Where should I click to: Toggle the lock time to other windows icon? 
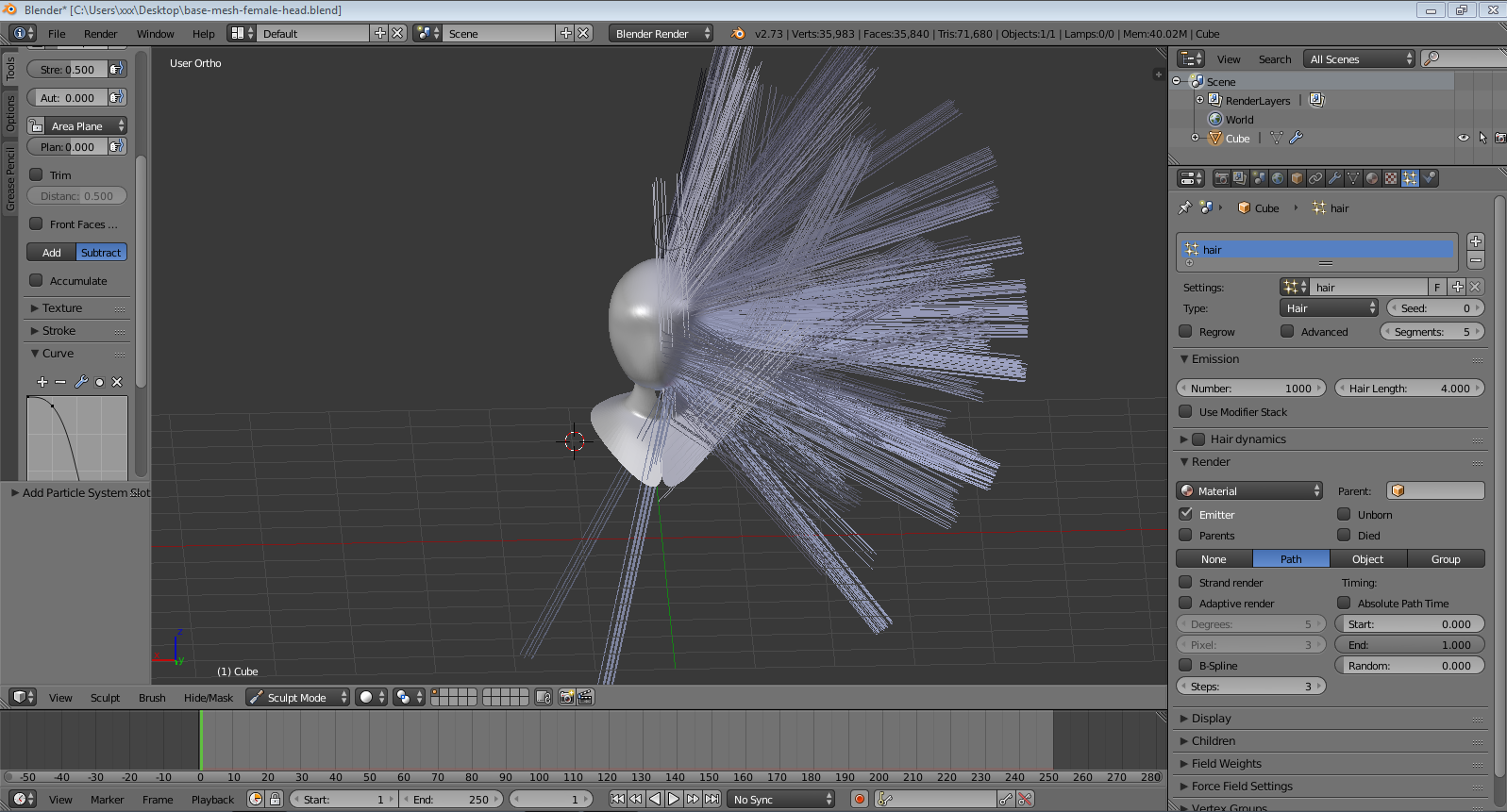click(275, 799)
